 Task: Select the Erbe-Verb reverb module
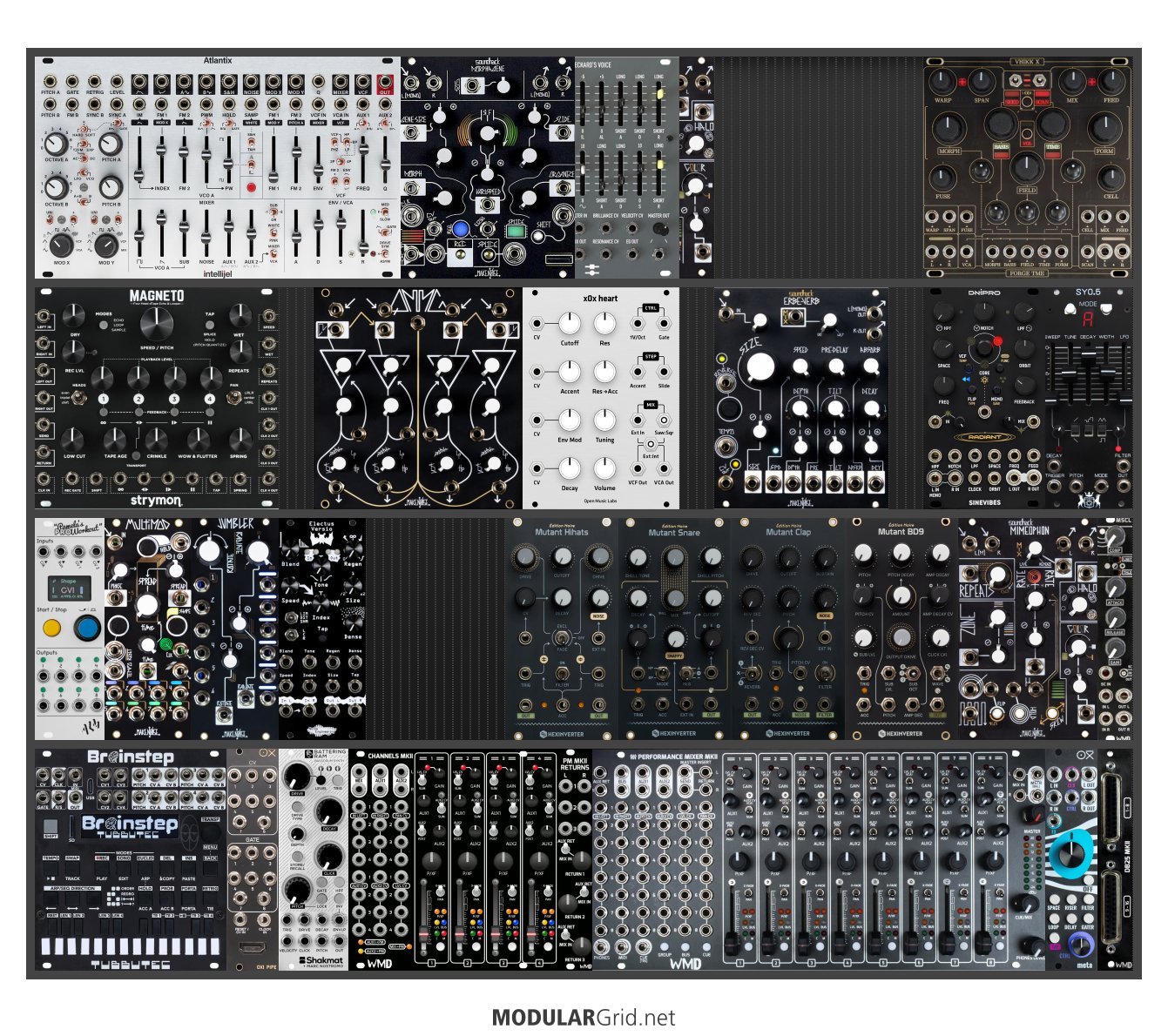click(801, 398)
